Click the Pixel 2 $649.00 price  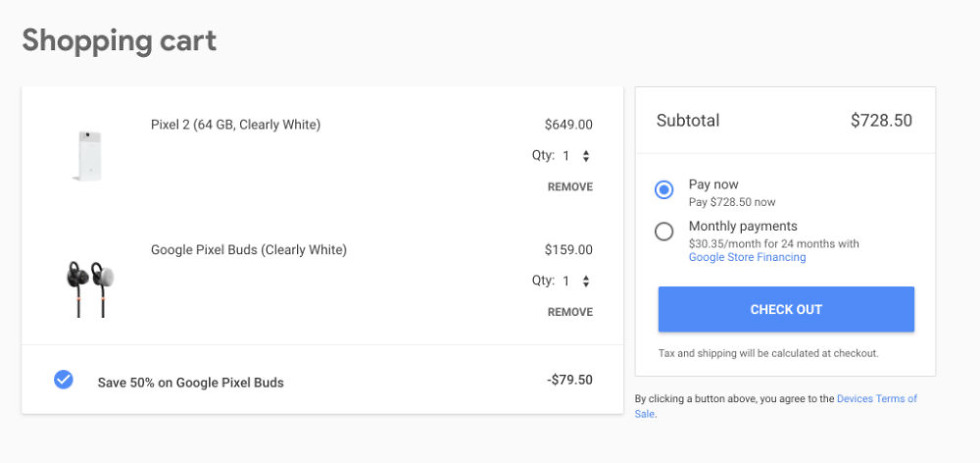pos(568,125)
